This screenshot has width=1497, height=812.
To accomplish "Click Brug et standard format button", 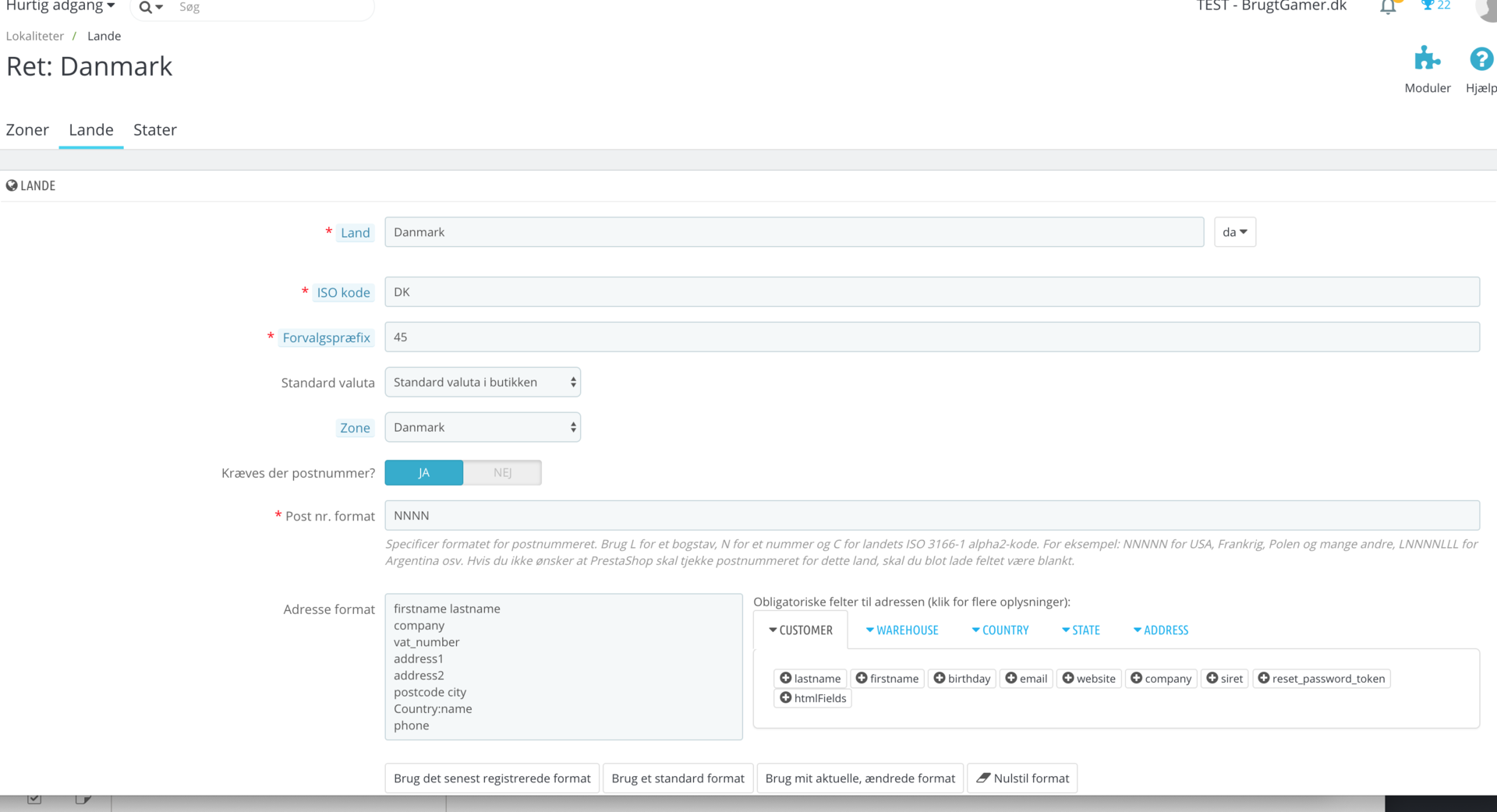I will pos(678,778).
